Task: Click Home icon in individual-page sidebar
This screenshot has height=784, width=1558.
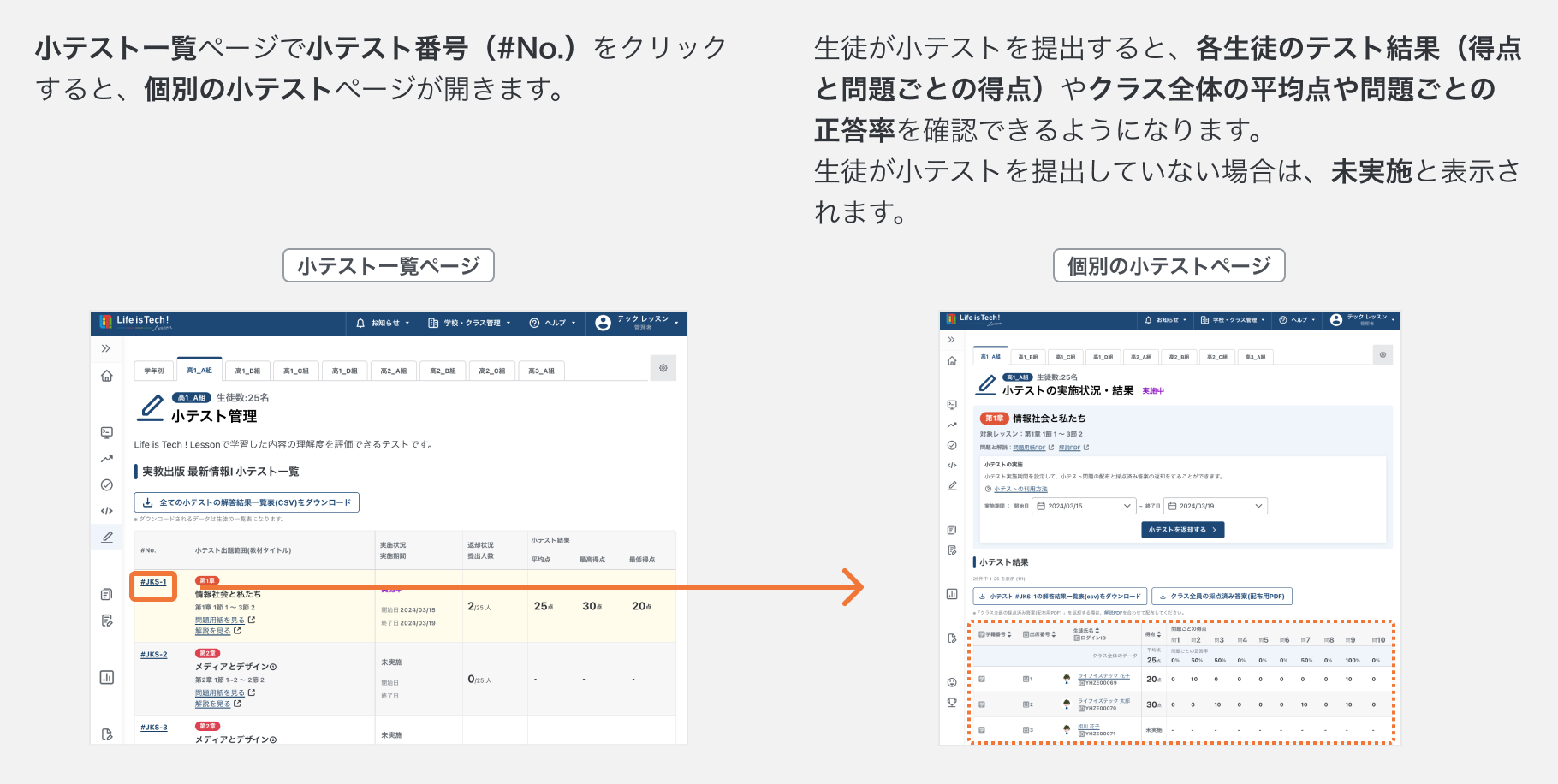Action: (x=952, y=360)
